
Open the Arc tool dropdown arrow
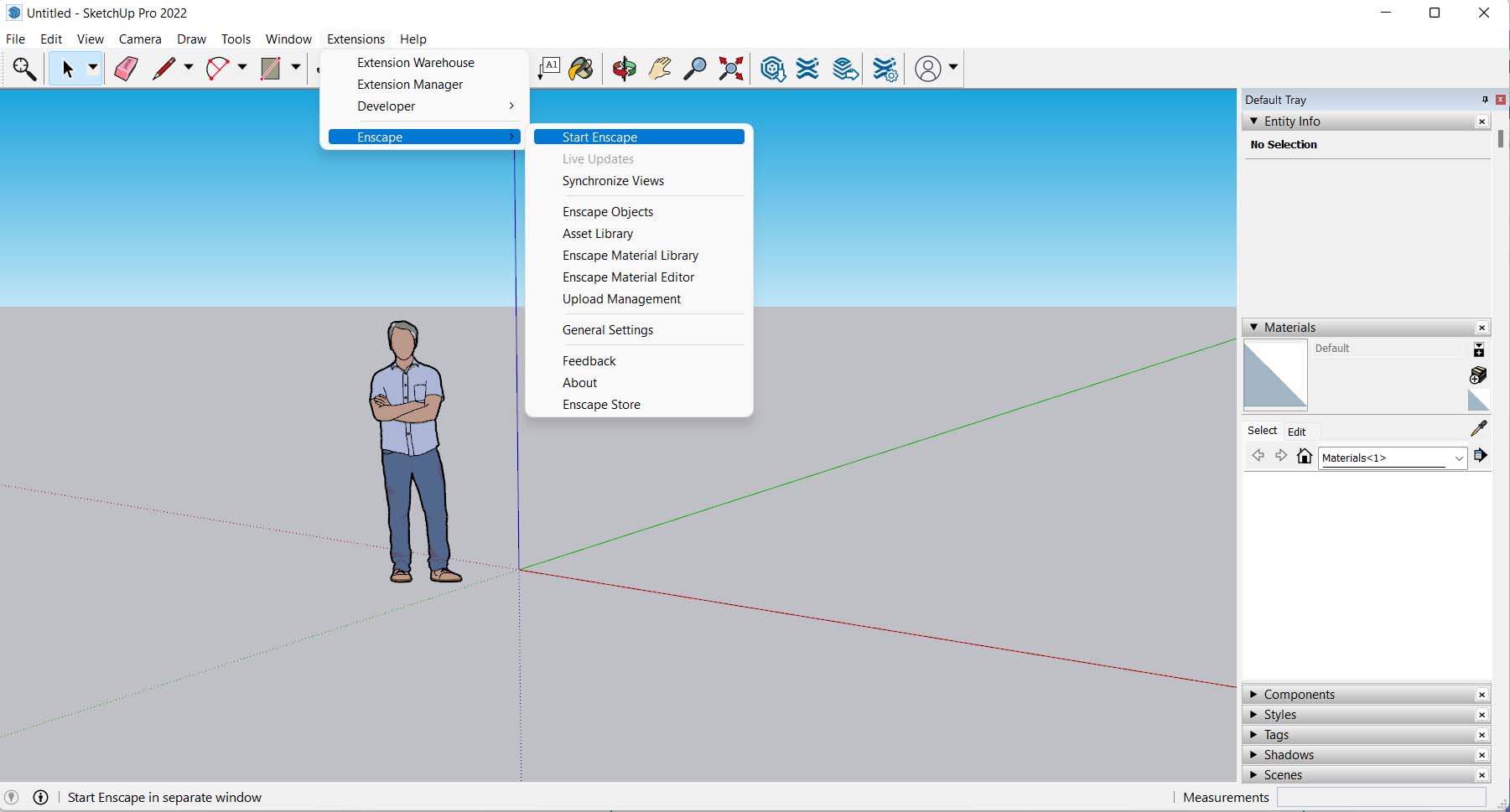tap(242, 68)
